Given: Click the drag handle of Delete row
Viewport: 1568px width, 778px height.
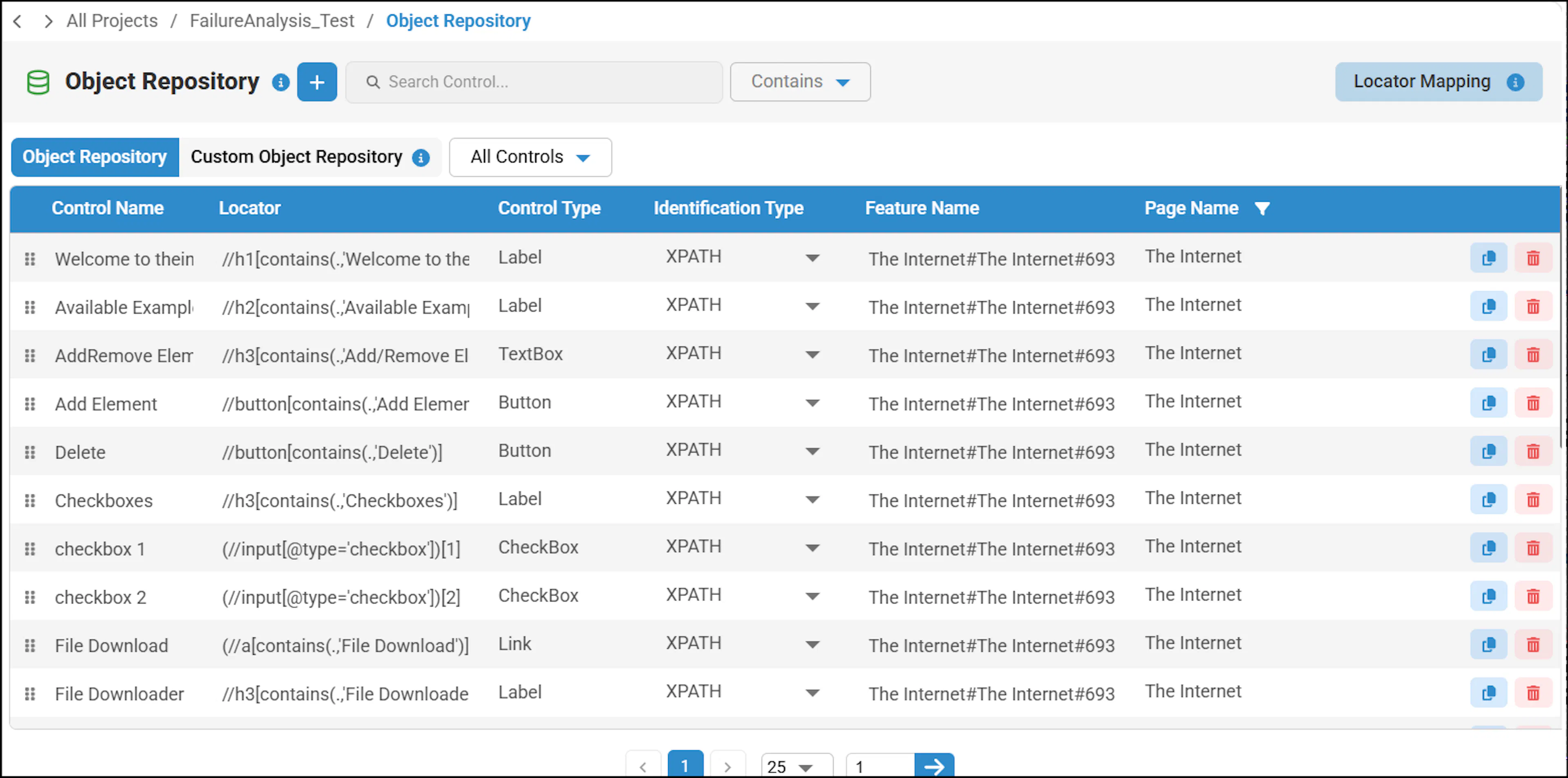Looking at the screenshot, I should [30, 452].
